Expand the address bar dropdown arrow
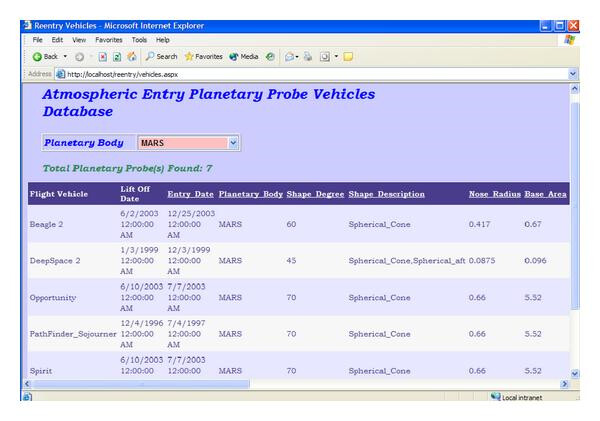 pos(572,74)
